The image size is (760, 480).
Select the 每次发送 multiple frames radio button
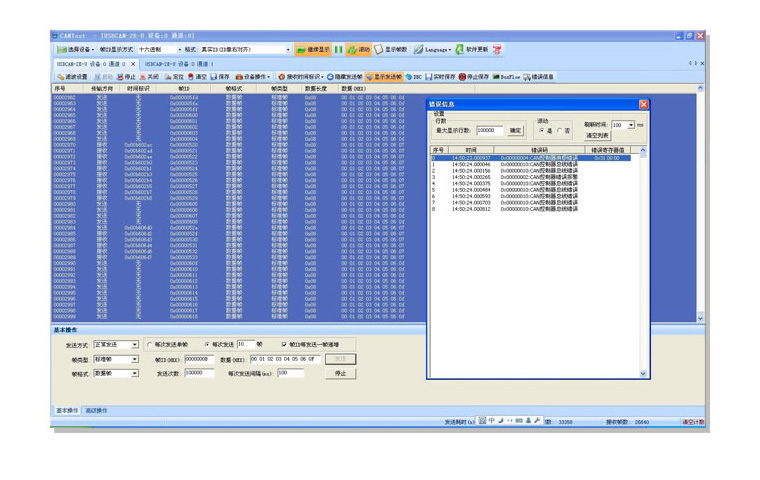click(207, 344)
